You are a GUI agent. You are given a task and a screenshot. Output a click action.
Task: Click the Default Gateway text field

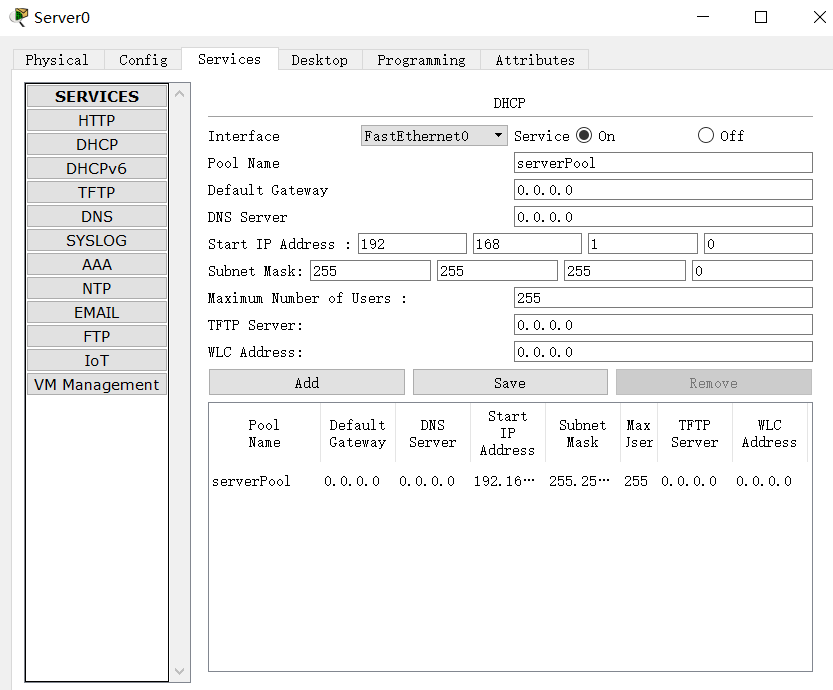(x=662, y=190)
